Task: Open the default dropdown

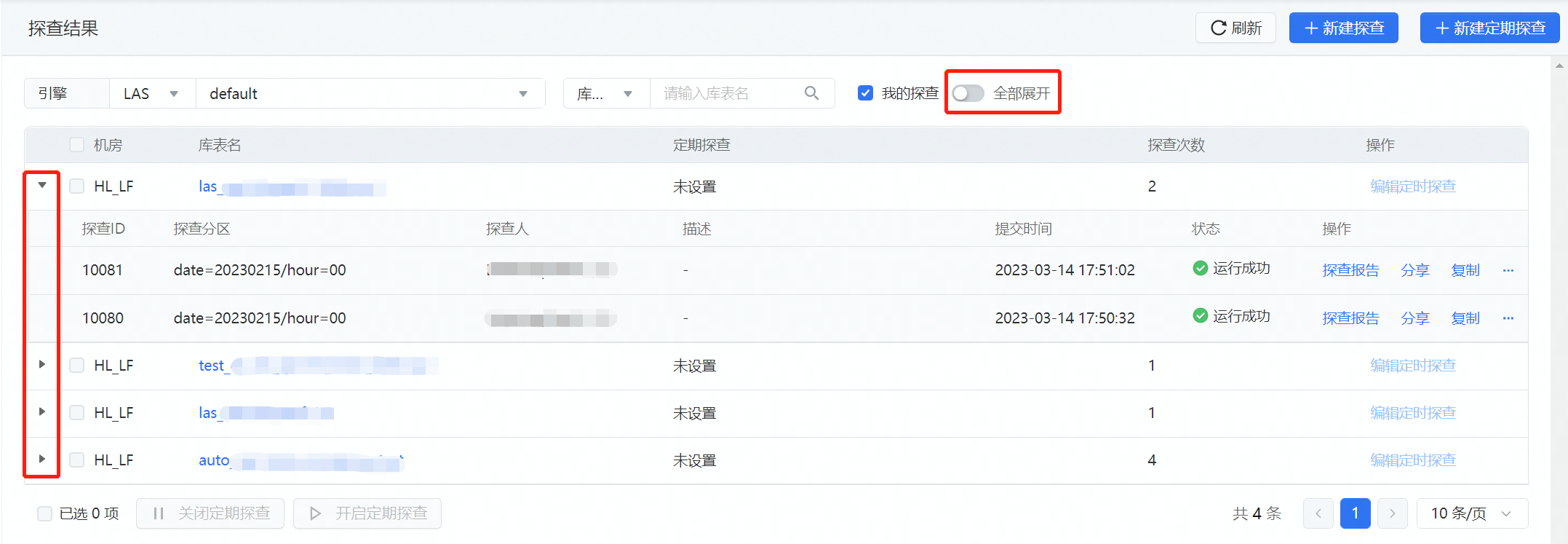Action: click(370, 93)
